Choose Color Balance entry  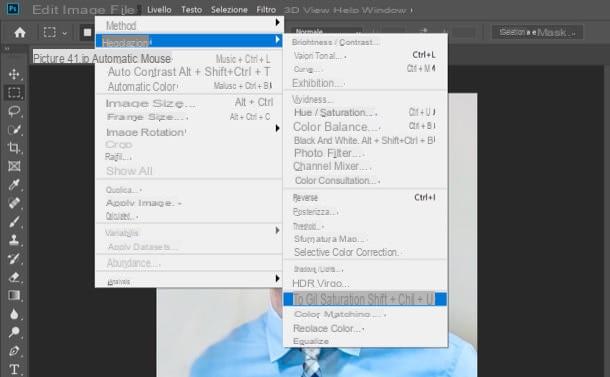365,127
